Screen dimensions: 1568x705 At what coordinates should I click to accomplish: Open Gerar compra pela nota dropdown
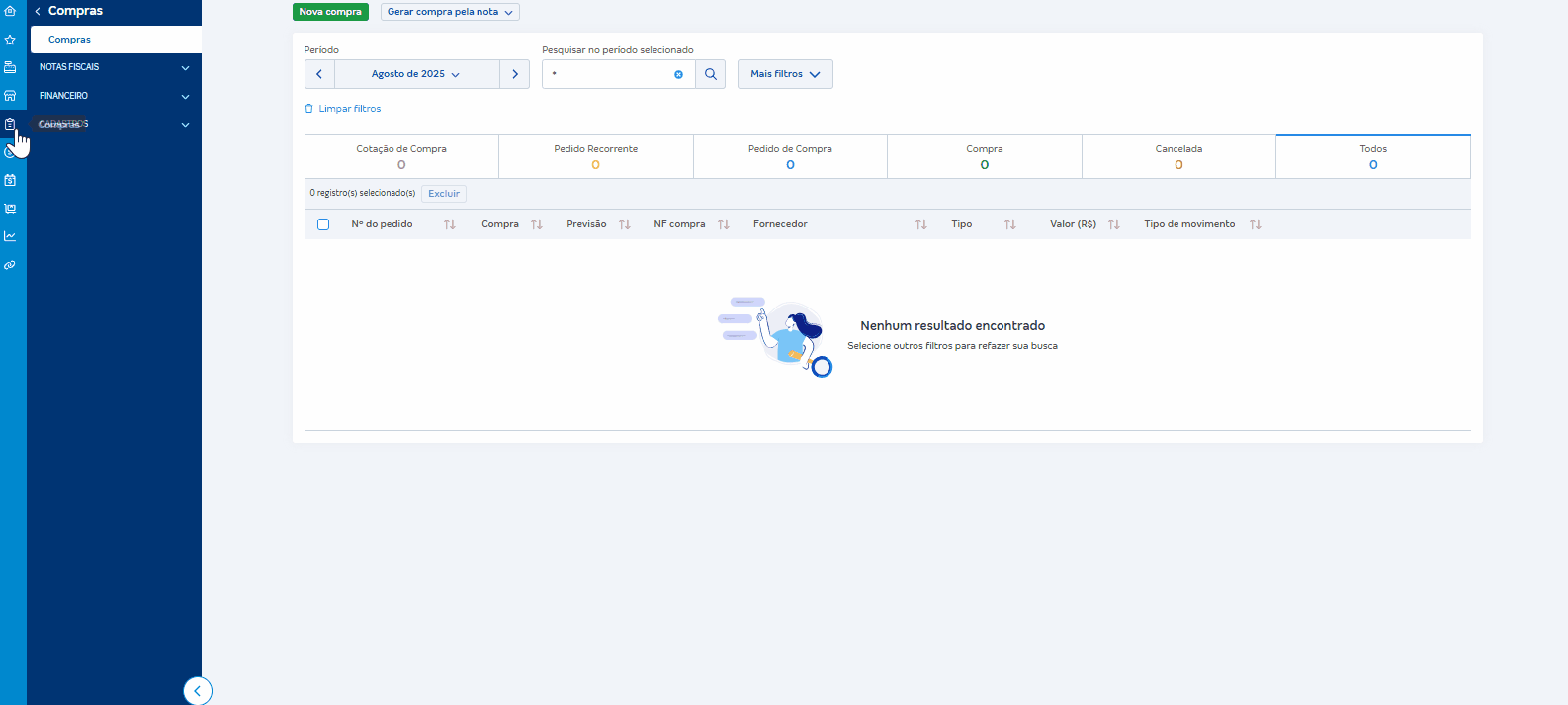click(x=450, y=12)
